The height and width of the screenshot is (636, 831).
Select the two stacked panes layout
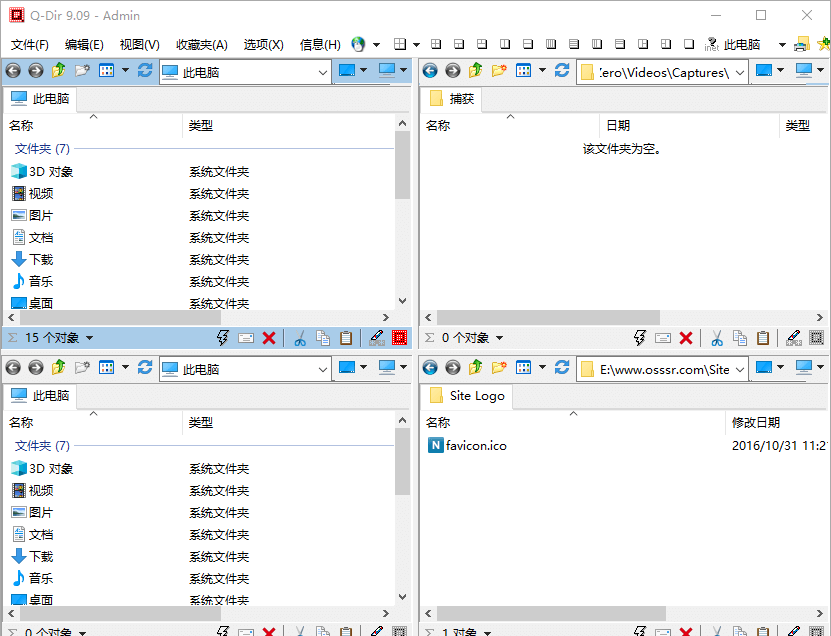(x=528, y=44)
